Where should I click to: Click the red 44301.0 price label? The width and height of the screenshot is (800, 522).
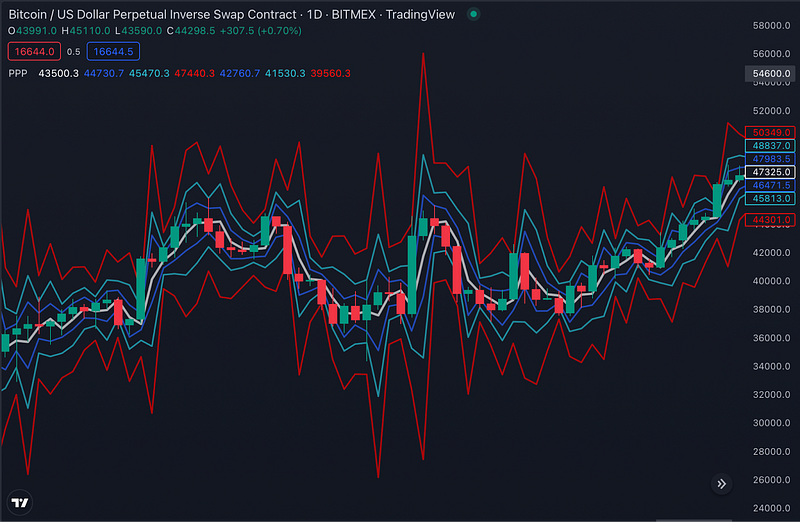tap(770, 220)
